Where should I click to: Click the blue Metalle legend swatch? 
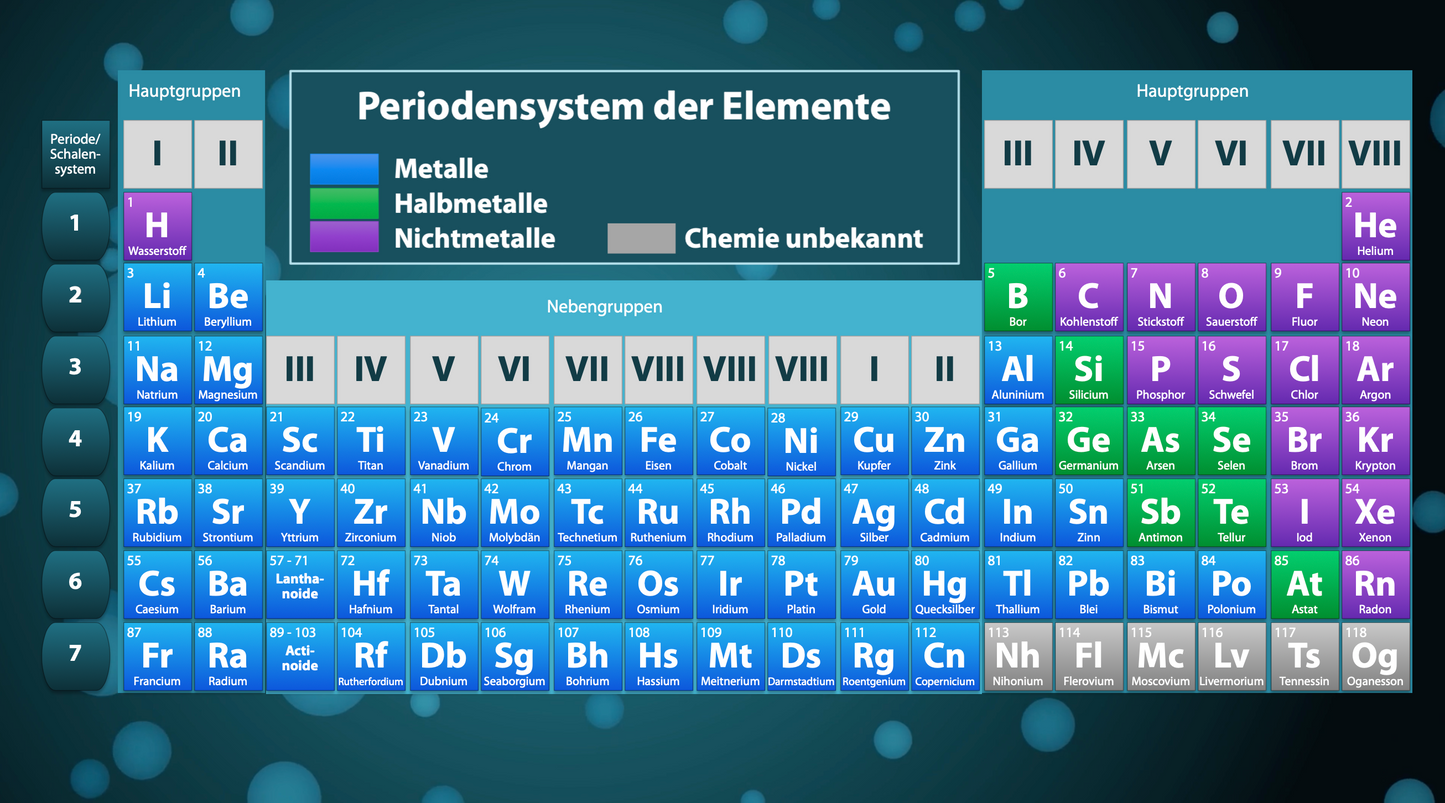tap(344, 169)
